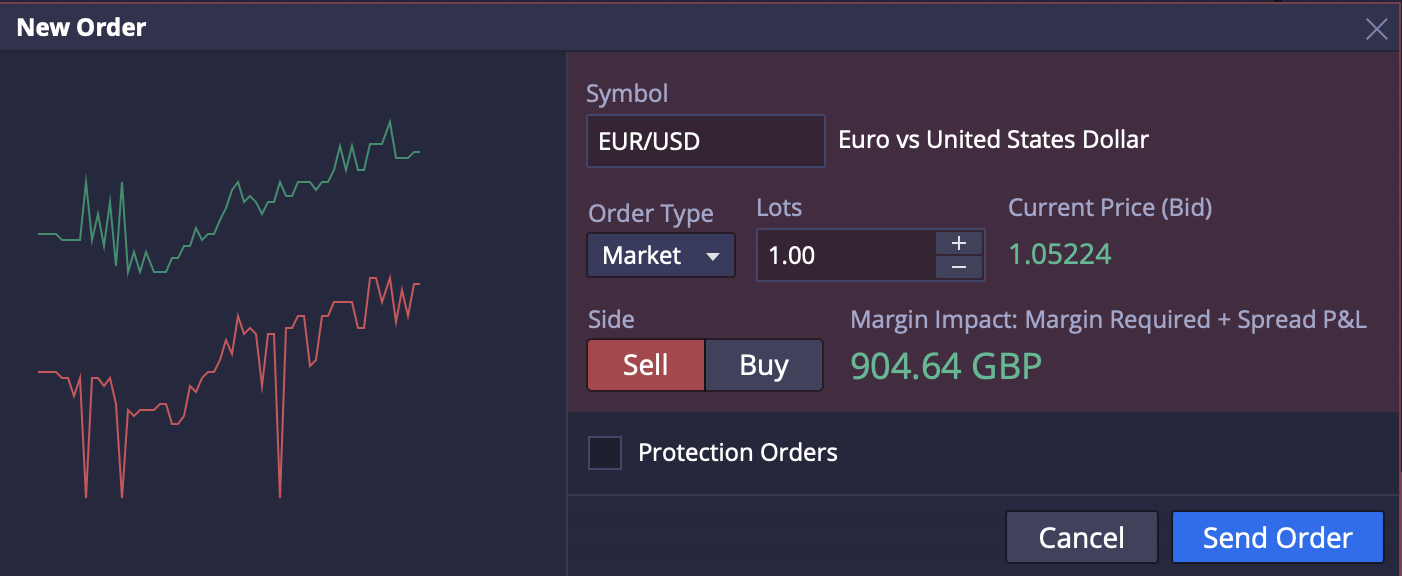The image size is (1402, 576).
Task: Click the New Order title bar
Action: click(600, 28)
